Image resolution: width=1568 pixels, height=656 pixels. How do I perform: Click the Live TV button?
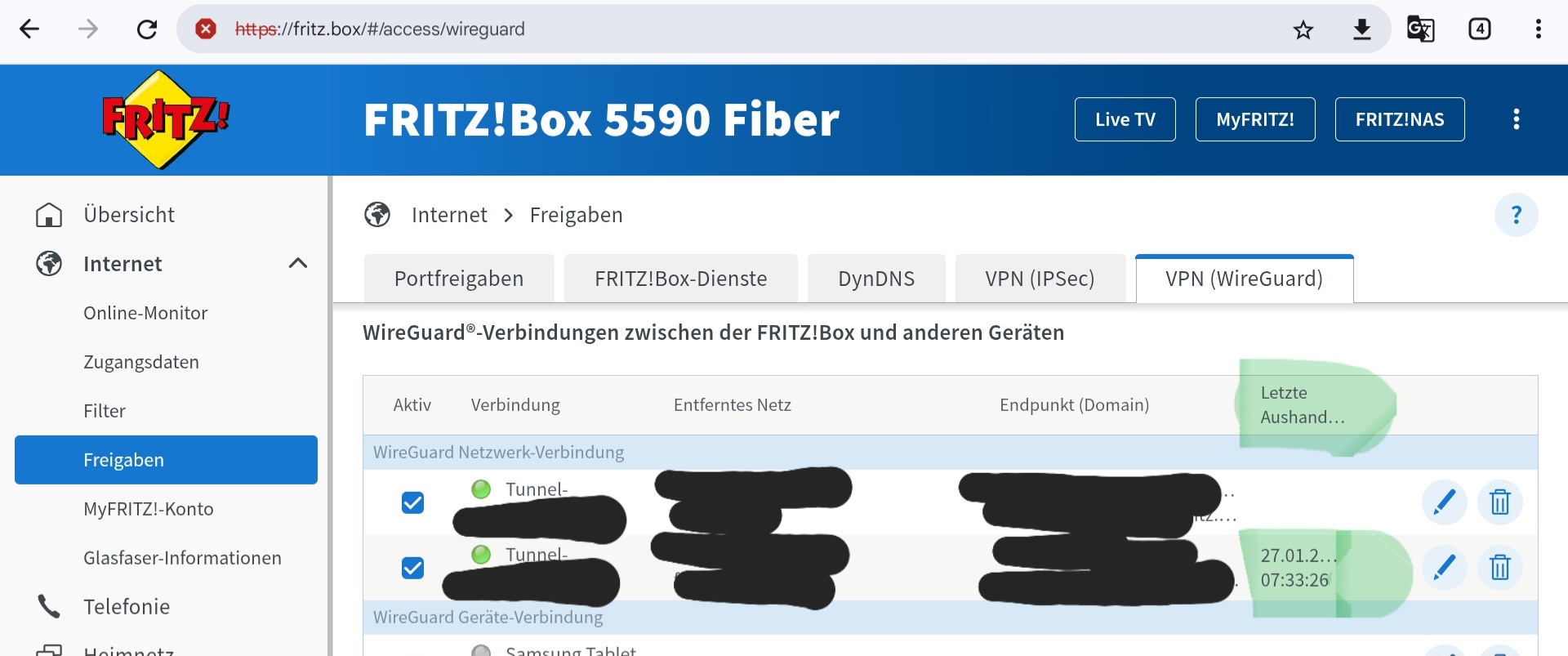(1125, 119)
